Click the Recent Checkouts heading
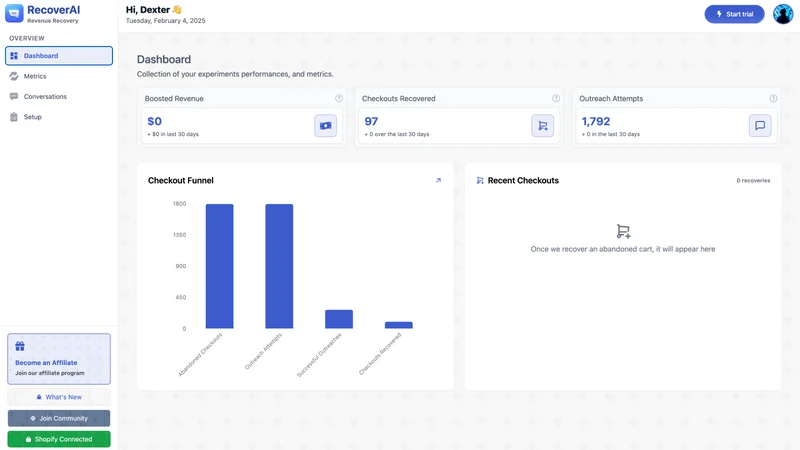Image resolution: width=800 pixels, height=450 pixels. pos(523,180)
